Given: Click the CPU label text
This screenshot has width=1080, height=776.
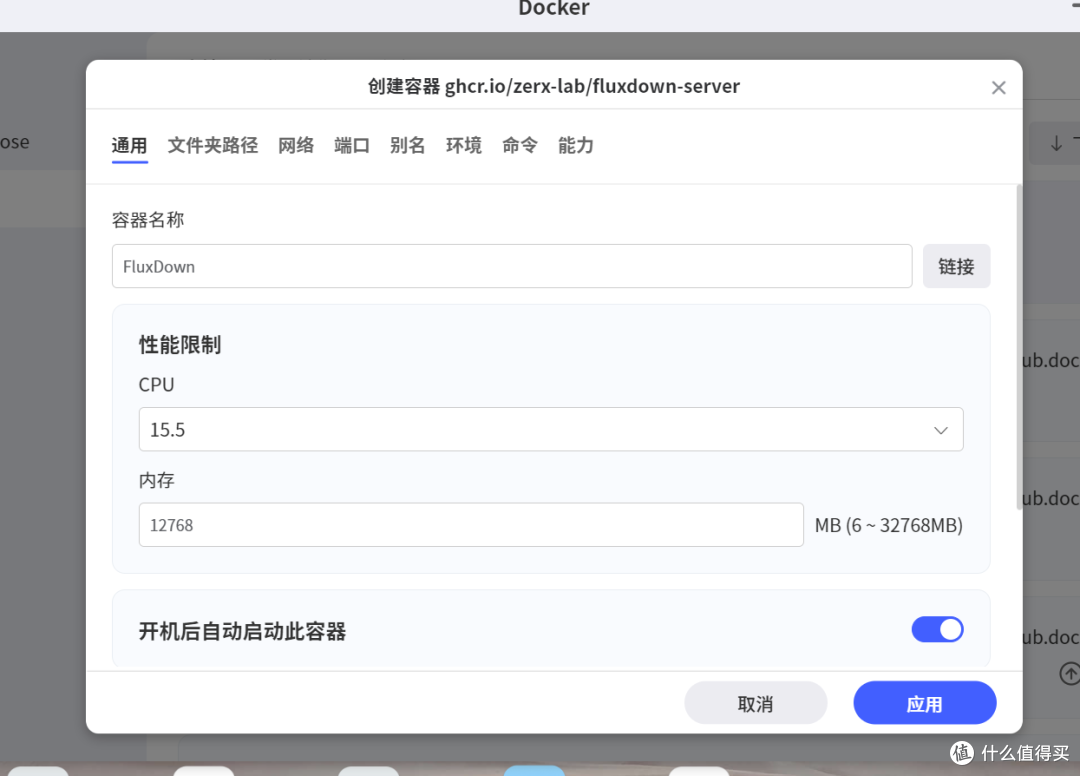Looking at the screenshot, I should tap(156, 384).
